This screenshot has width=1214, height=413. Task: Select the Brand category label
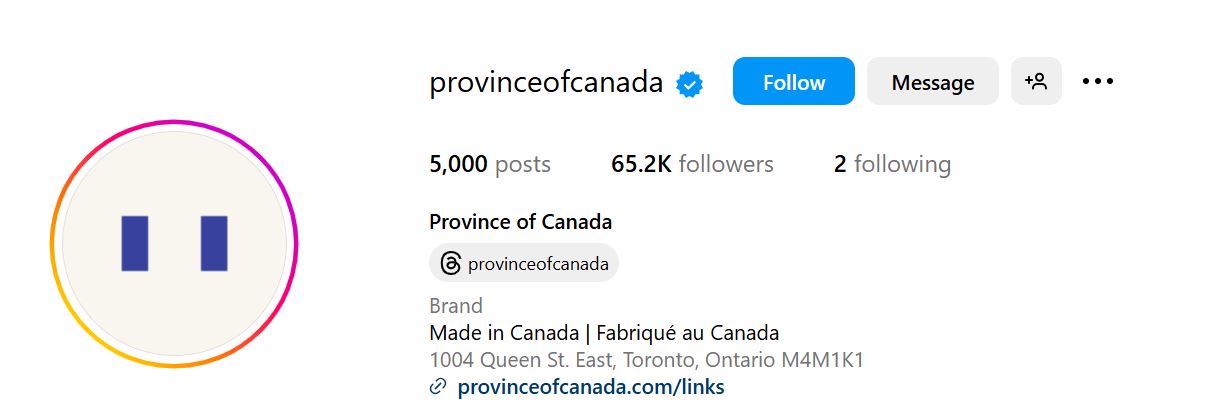pos(456,306)
